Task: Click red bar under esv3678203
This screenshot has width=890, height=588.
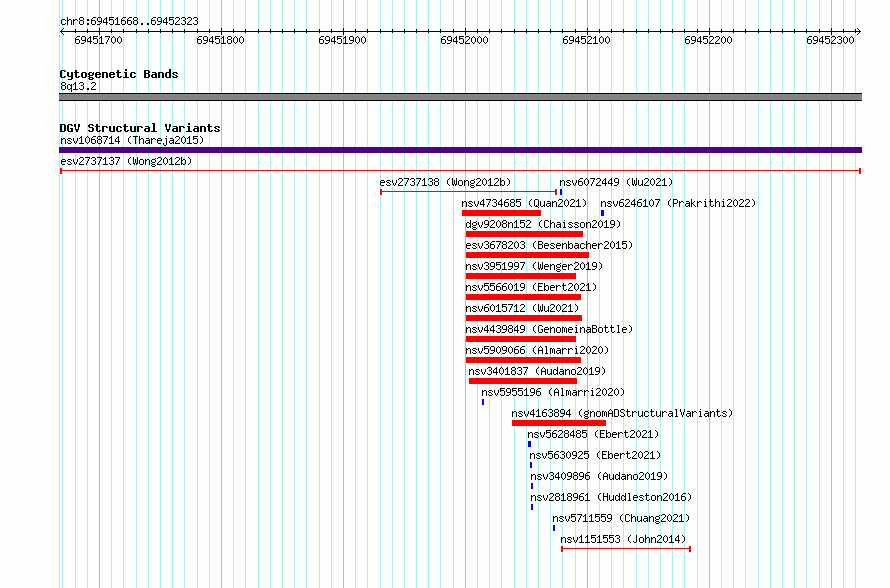Action: click(x=527, y=255)
